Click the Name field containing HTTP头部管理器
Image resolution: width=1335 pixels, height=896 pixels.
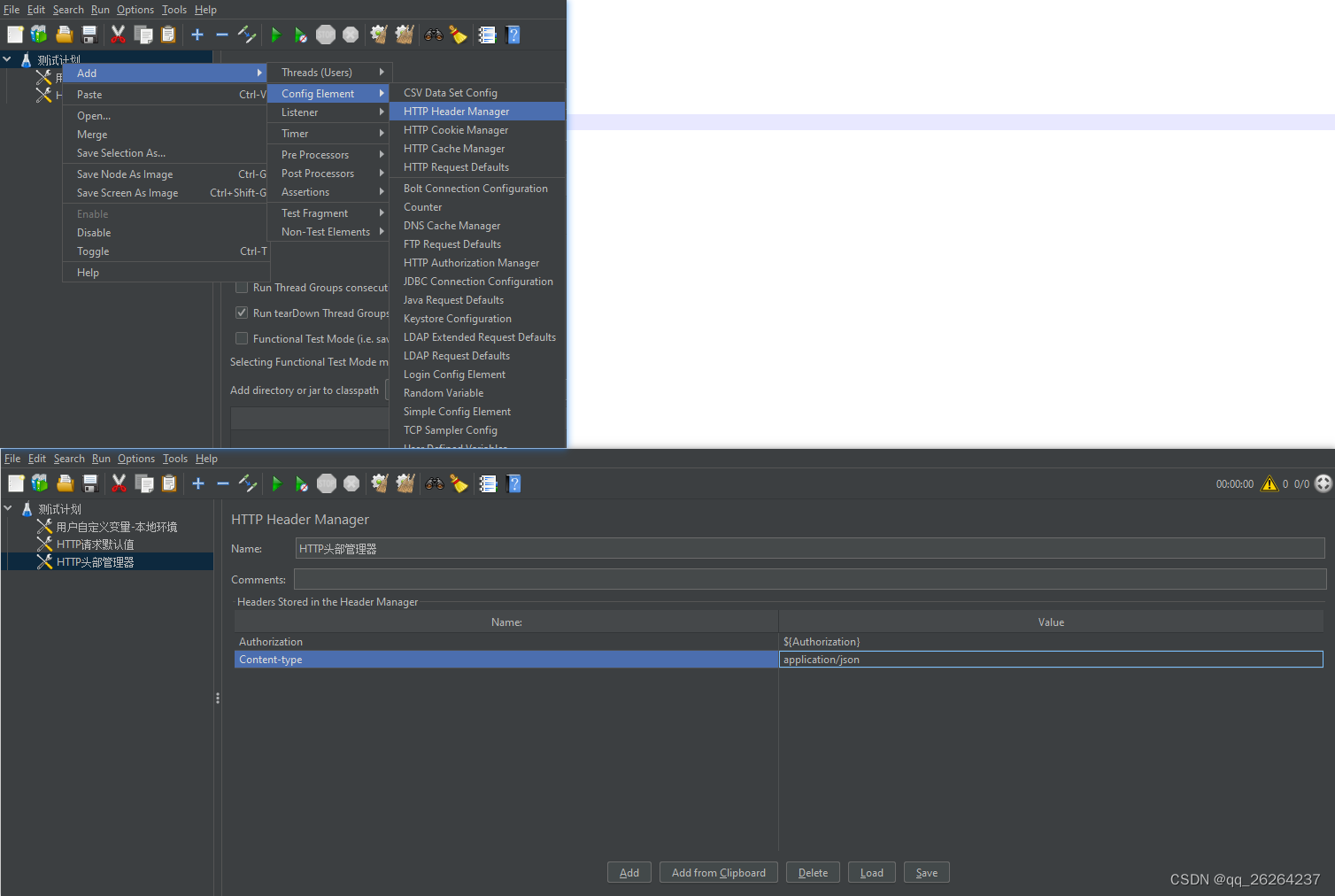[810, 549]
